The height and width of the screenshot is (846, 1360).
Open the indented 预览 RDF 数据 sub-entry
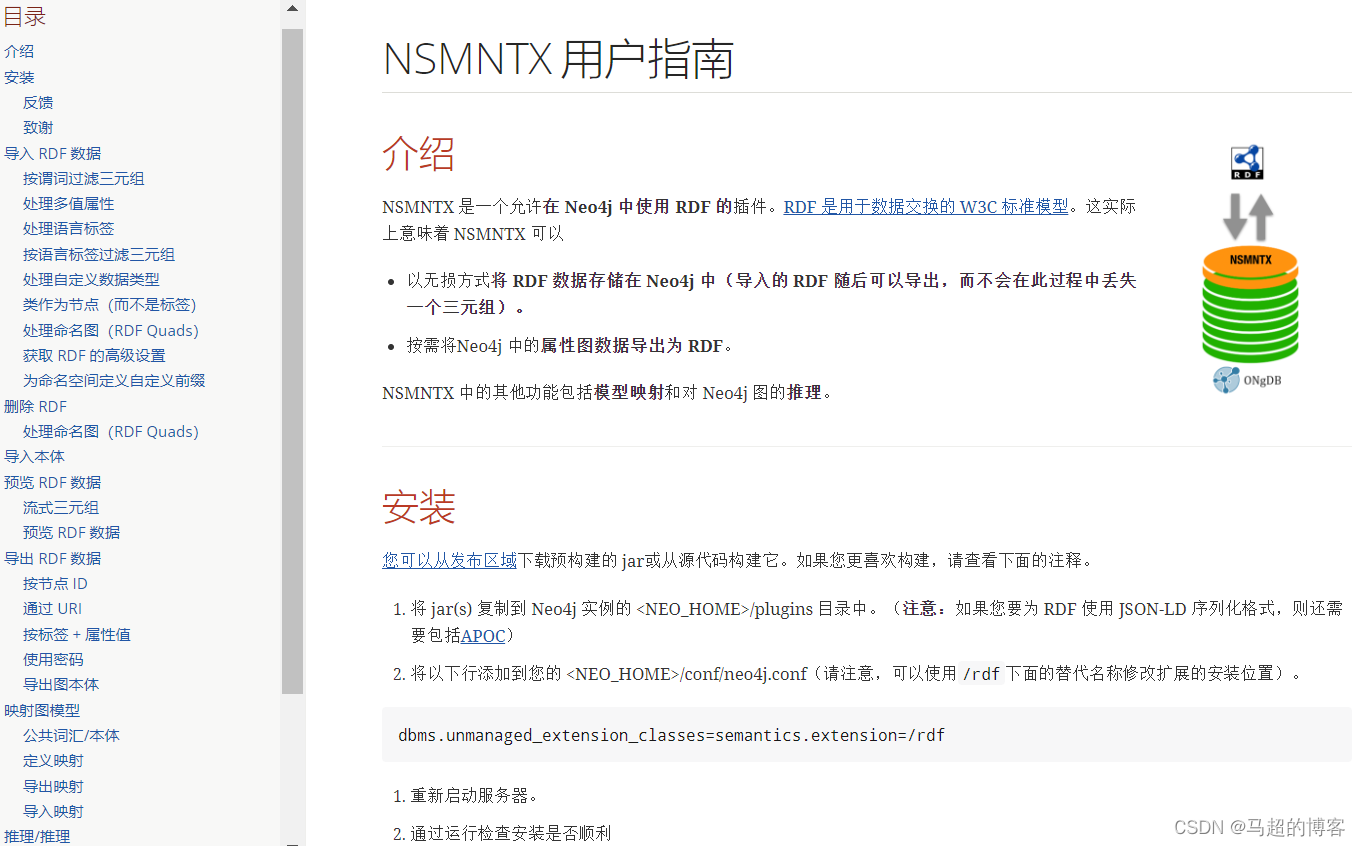[72, 532]
